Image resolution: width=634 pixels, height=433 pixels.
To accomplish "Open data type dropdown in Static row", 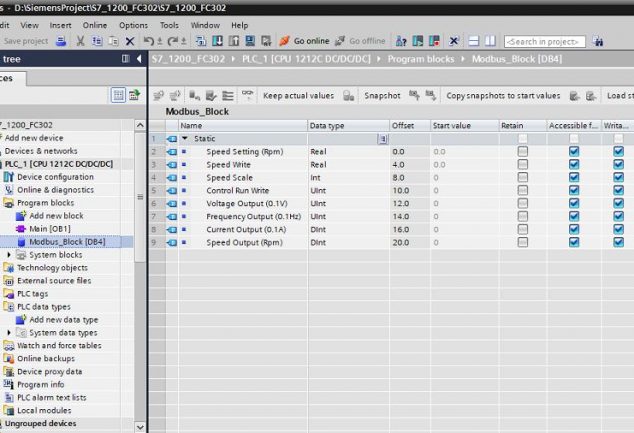I will pyautogui.click(x=383, y=139).
